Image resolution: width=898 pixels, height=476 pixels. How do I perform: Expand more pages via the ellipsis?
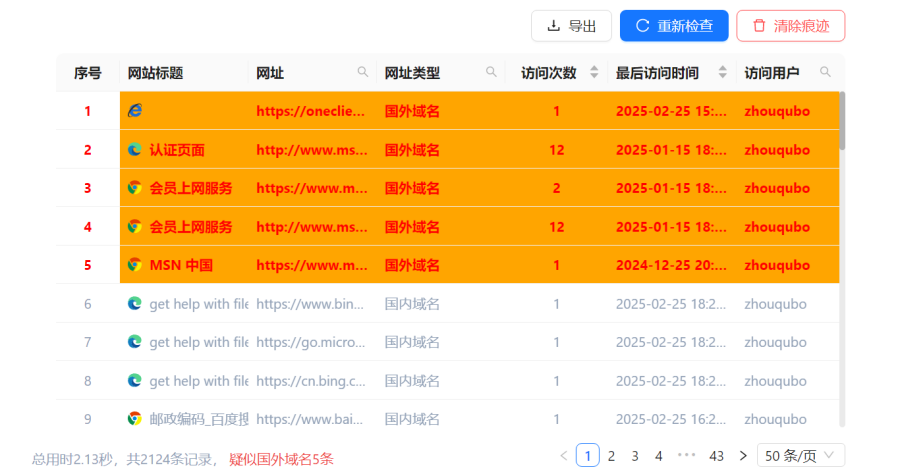point(686,455)
